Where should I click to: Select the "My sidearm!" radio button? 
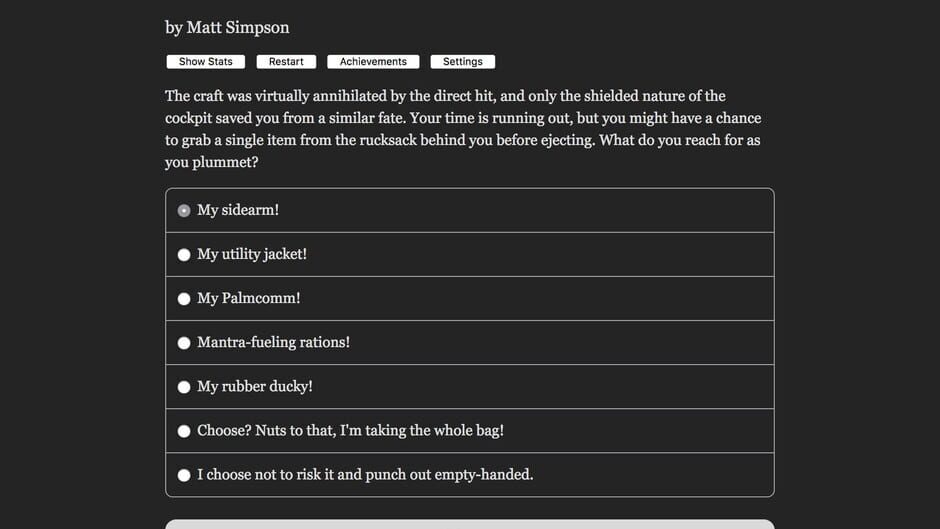point(184,211)
